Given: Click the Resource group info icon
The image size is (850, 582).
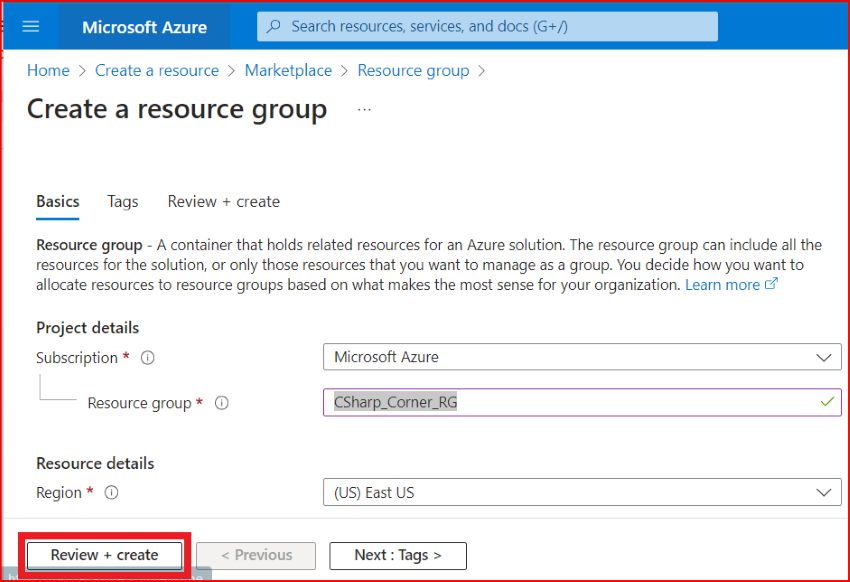Looking at the screenshot, I should click(222, 403).
